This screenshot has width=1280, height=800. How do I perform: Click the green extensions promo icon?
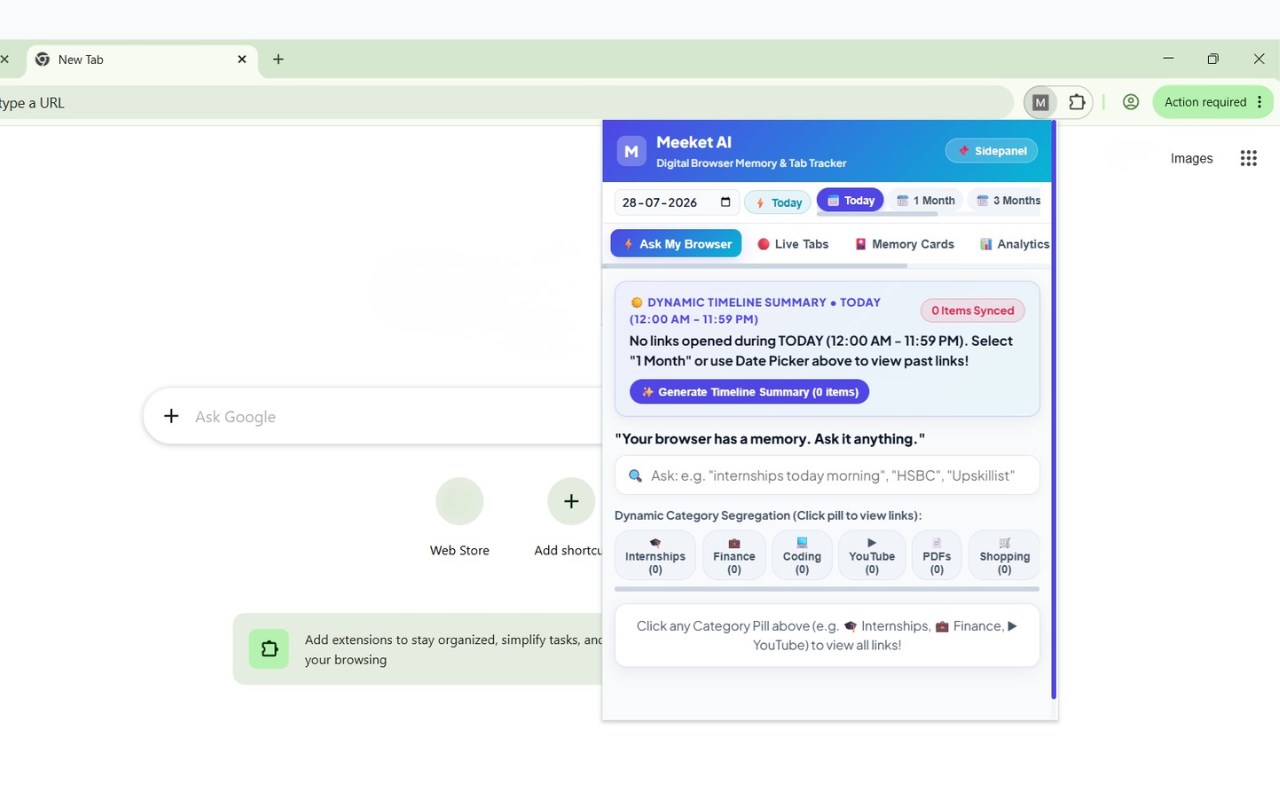tap(269, 649)
